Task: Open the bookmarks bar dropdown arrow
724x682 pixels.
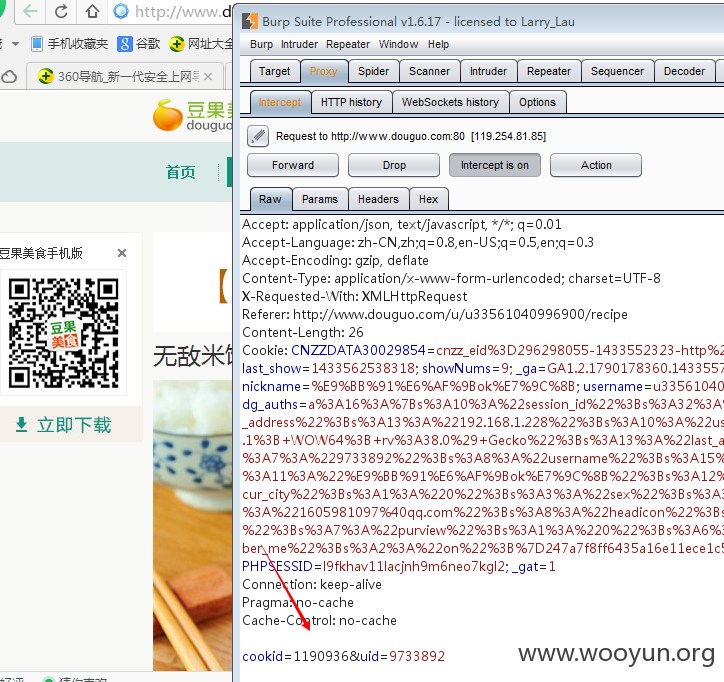Action: tap(15, 44)
